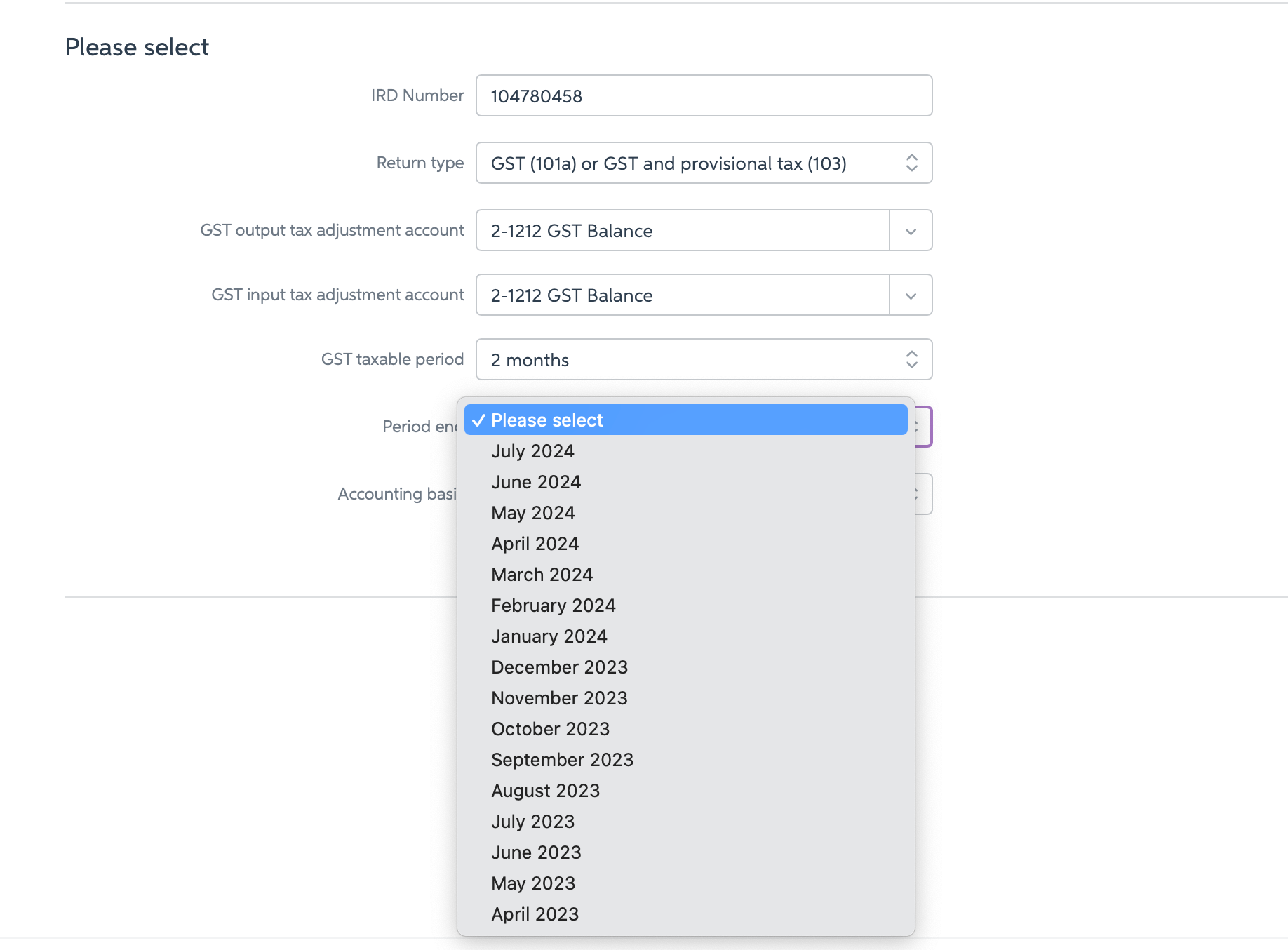The width and height of the screenshot is (1288, 950).
Task: Click the IRD Number input field
Action: pyautogui.click(x=703, y=95)
